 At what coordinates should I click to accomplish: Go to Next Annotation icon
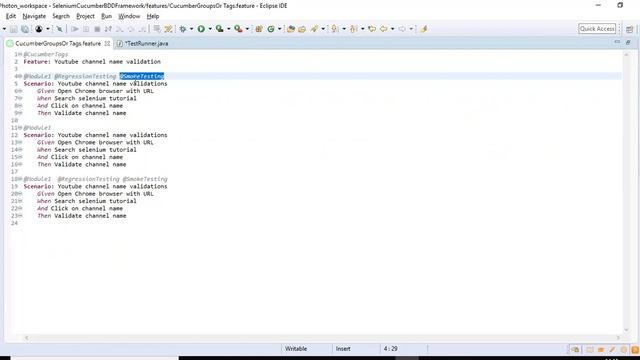tap(334, 29)
